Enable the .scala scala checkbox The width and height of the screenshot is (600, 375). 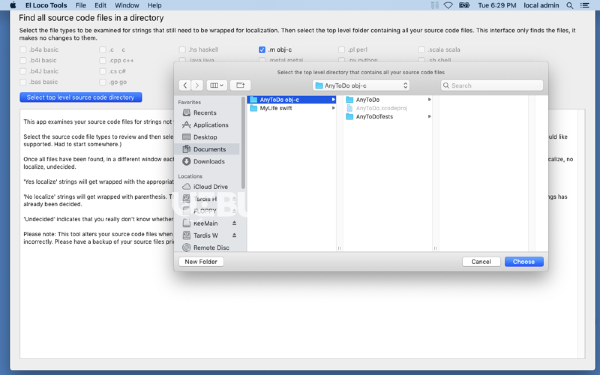(421, 50)
